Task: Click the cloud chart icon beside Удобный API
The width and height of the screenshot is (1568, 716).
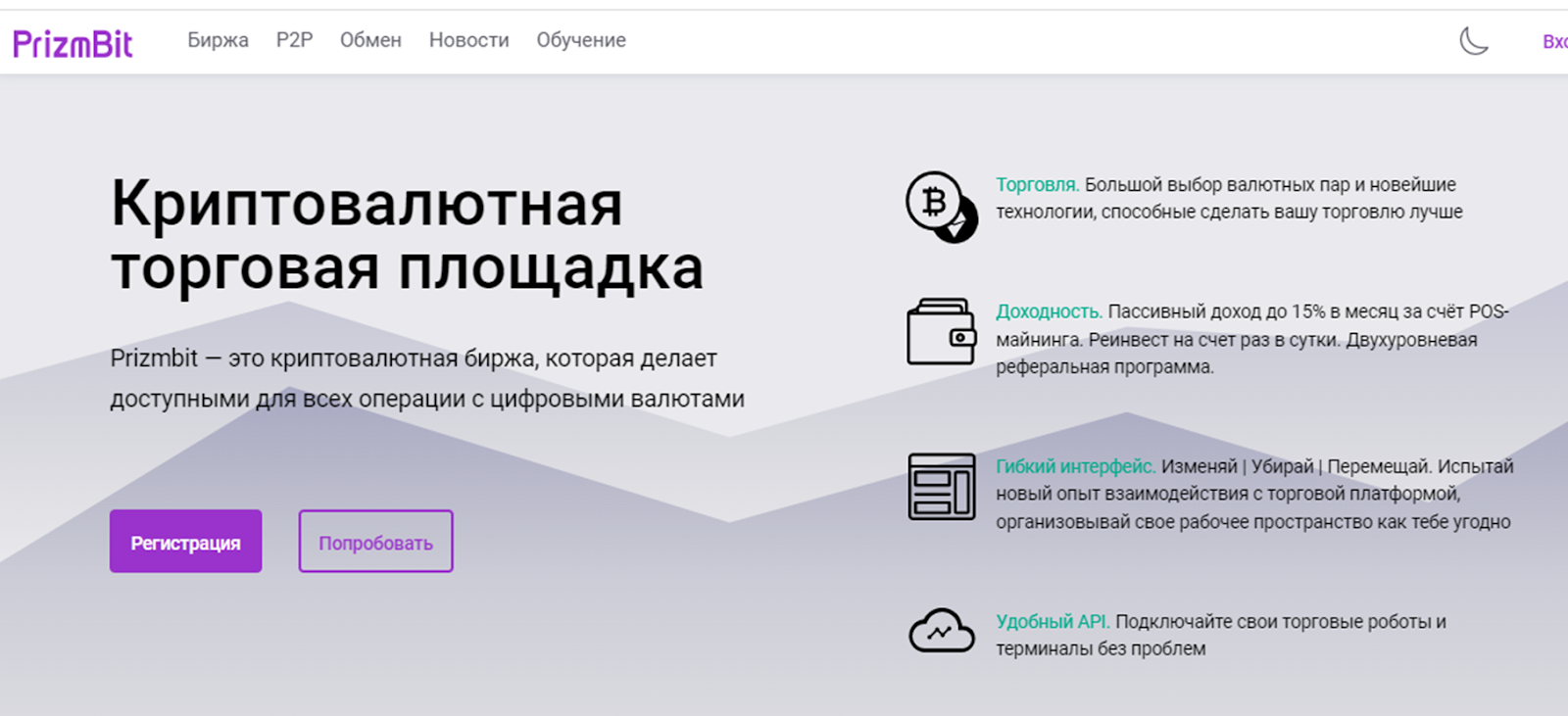Action: [x=941, y=631]
